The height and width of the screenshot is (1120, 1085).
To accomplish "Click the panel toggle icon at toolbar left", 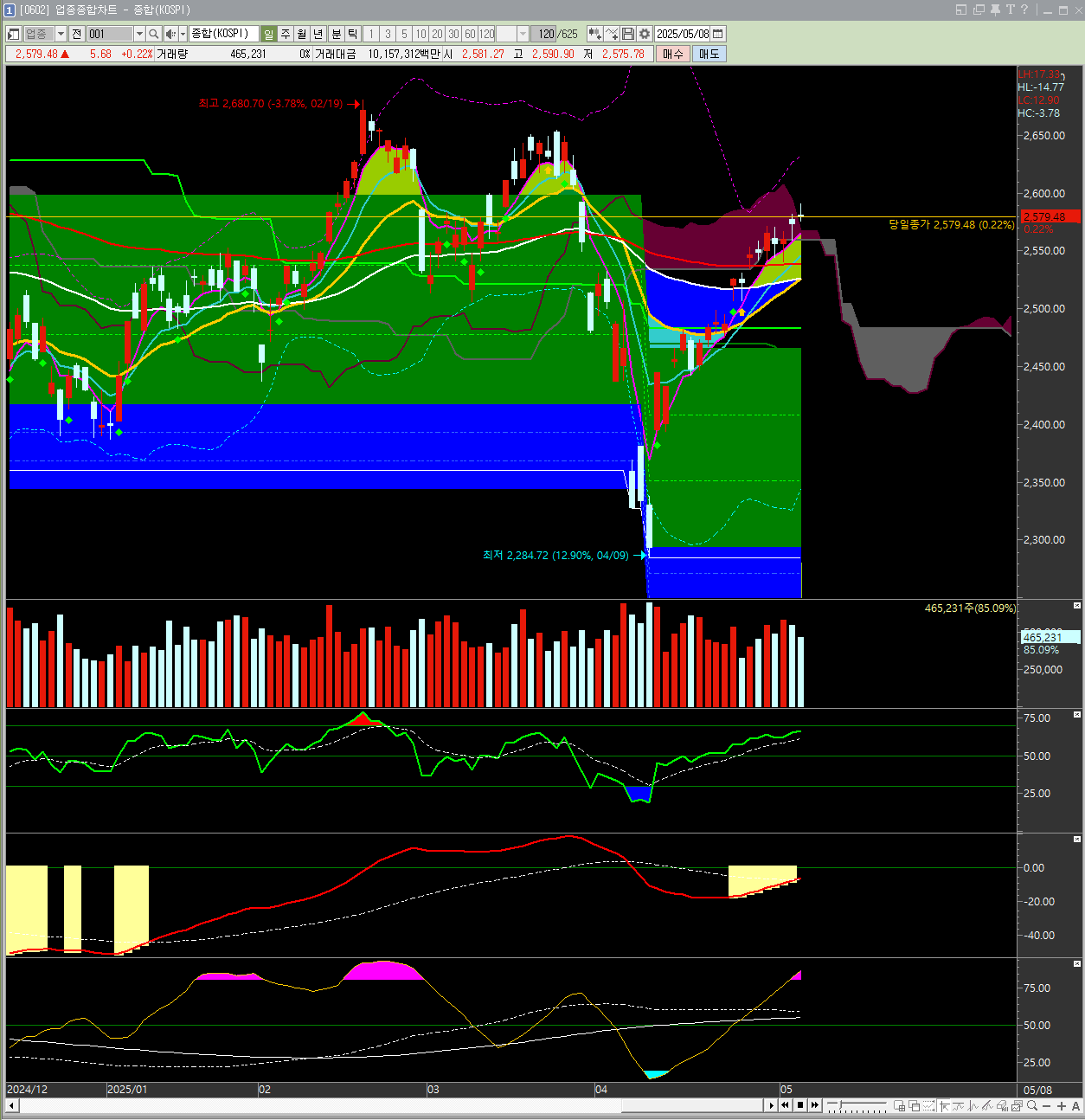I will (14, 34).
